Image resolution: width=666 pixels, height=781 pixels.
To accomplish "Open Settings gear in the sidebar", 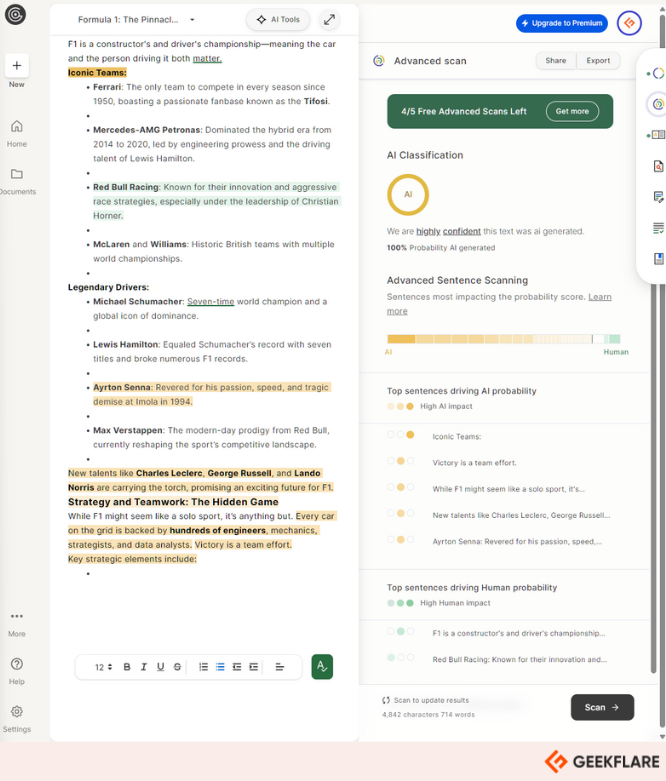I will pos(16,718).
